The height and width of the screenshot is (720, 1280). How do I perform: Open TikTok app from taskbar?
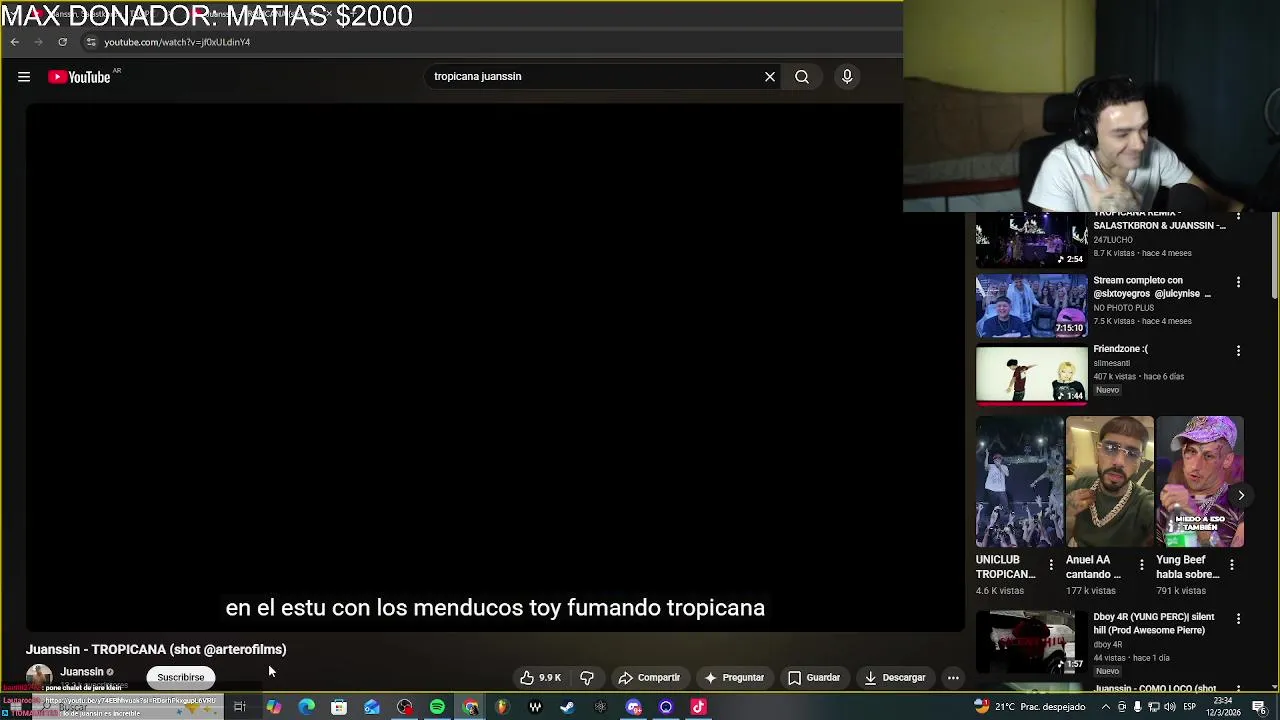(x=698, y=707)
